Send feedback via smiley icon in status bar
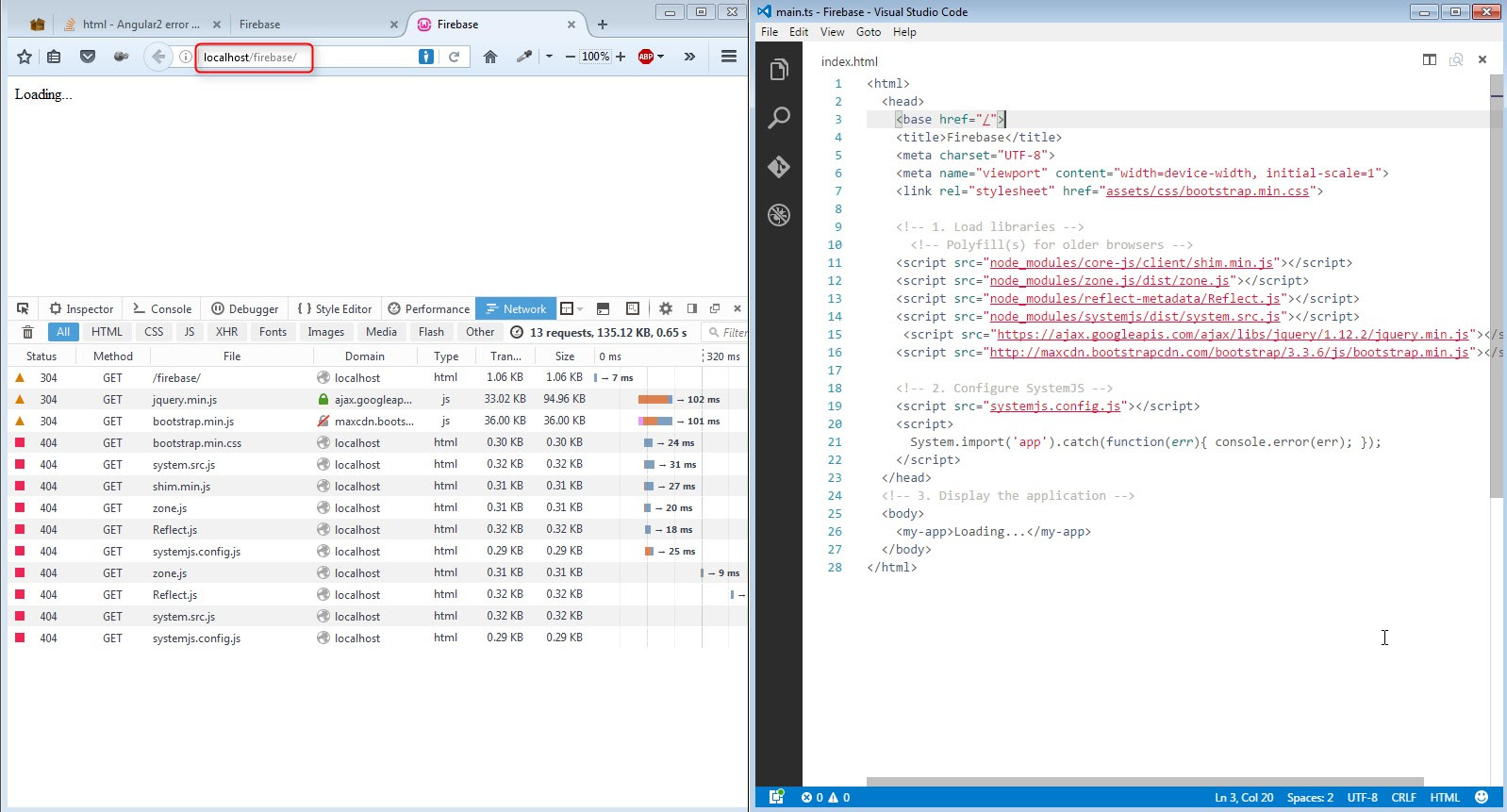This screenshot has width=1507, height=812. click(1482, 798)
